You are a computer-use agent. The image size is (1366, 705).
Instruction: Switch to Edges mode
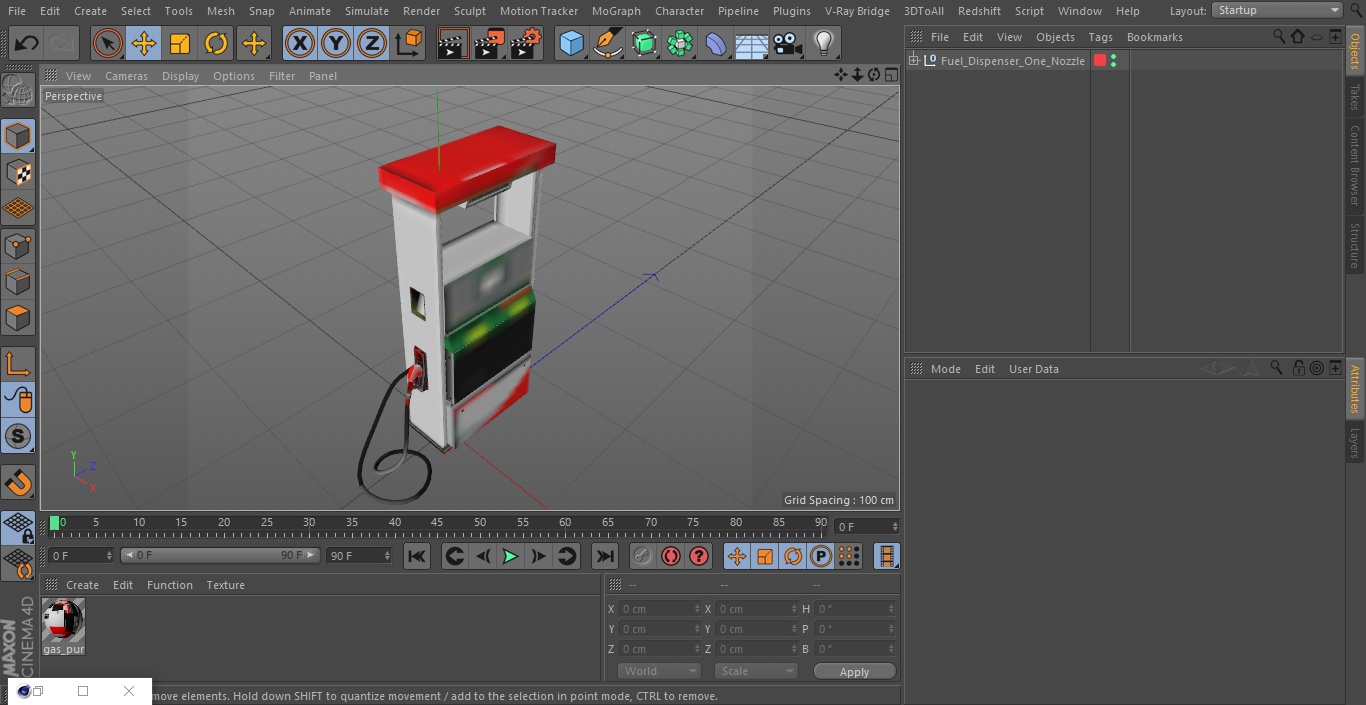coord(18,282)
